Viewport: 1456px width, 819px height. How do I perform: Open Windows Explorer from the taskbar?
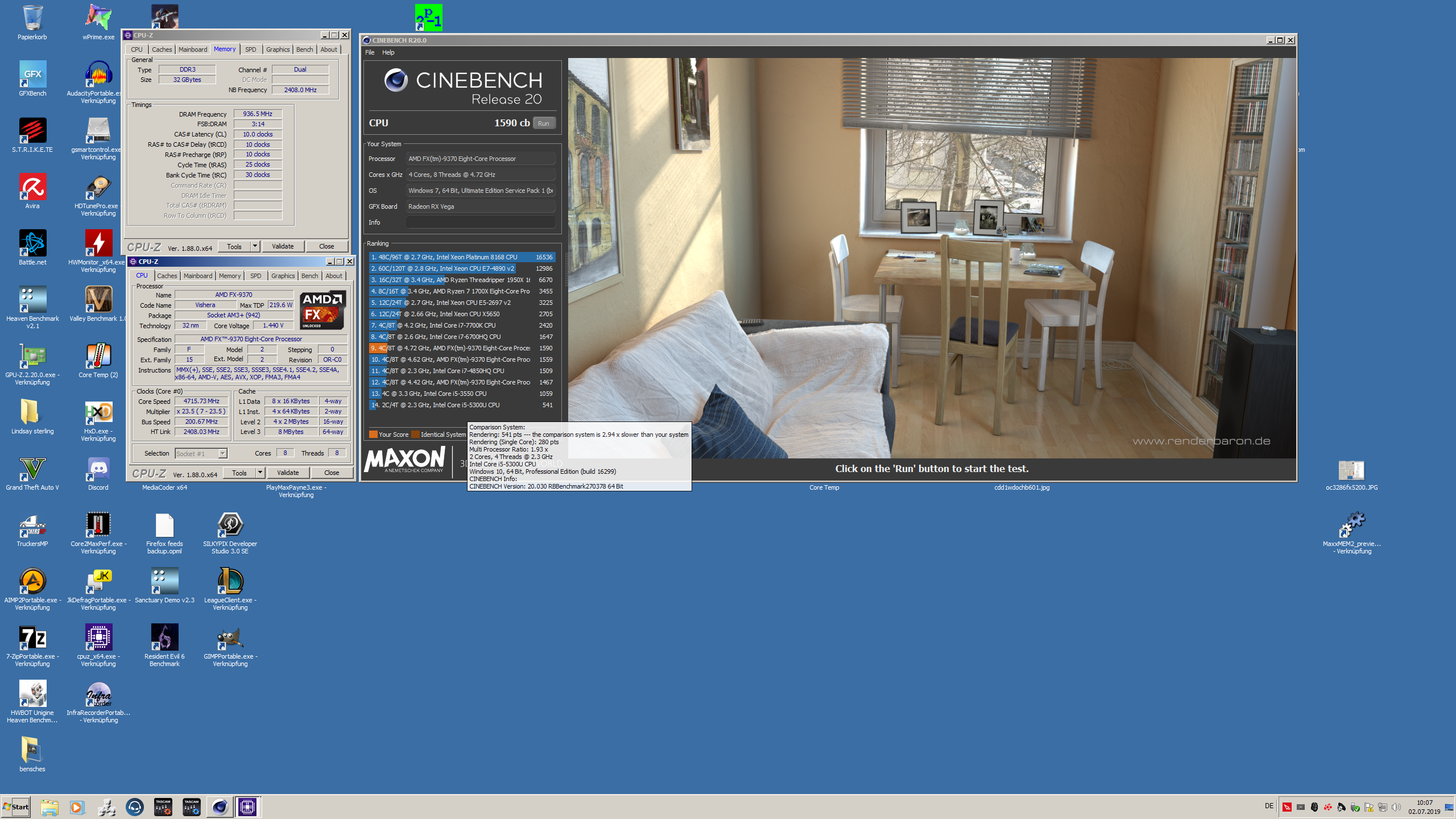[49, 806]
